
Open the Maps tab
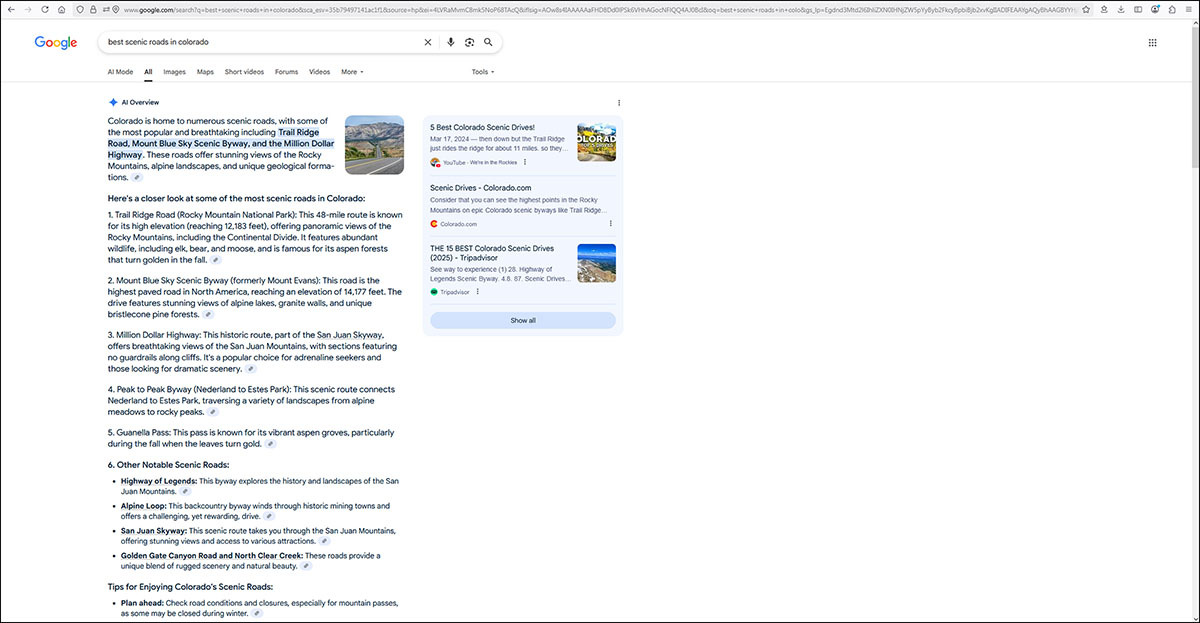(x=205, y=72)
